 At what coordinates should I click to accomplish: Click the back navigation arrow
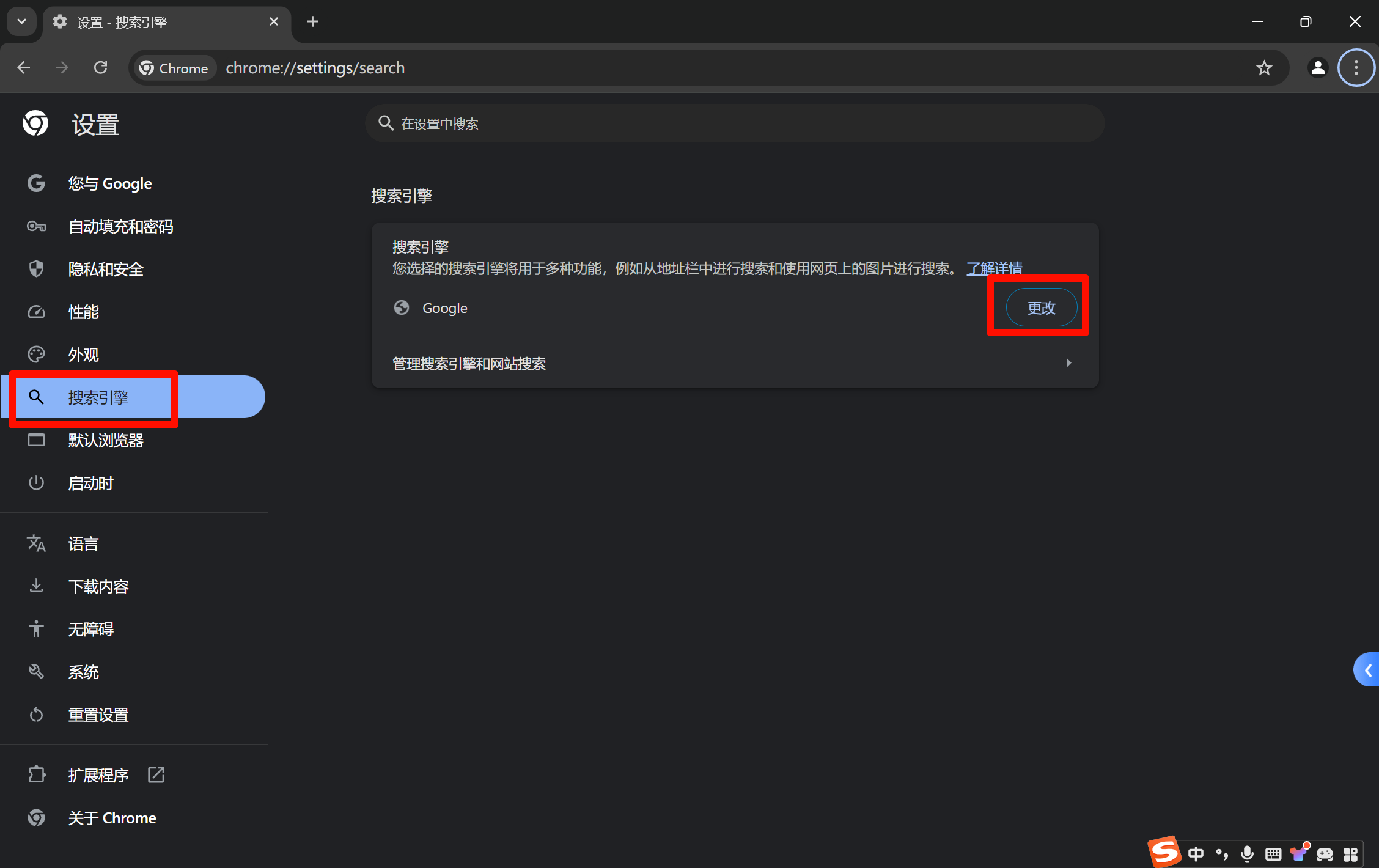coord(24,68)
